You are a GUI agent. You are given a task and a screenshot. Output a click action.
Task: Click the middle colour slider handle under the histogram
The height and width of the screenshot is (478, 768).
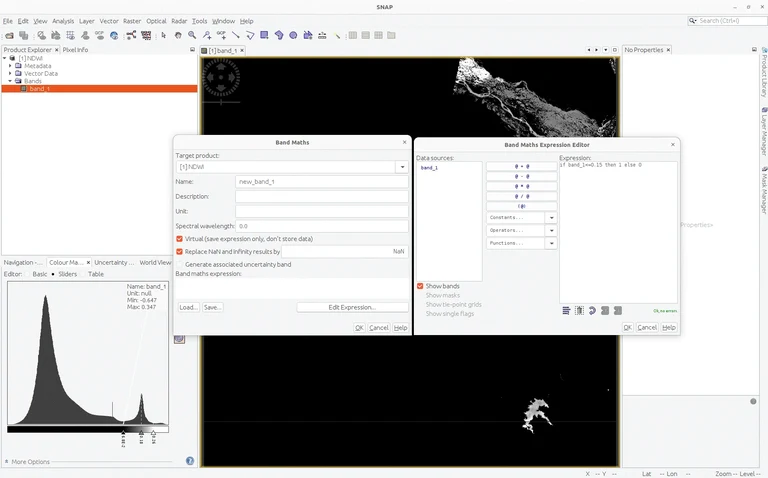pos(141,433)
